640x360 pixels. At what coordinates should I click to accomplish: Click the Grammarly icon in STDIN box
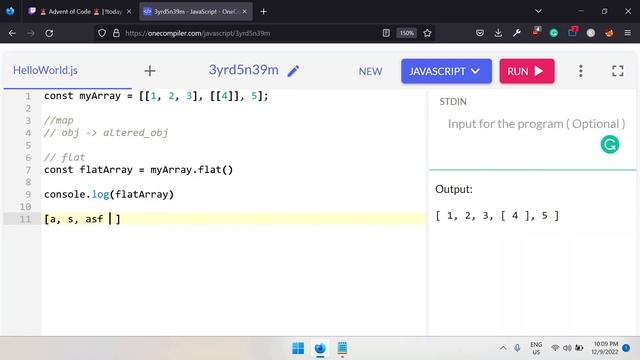pos(610,144)
